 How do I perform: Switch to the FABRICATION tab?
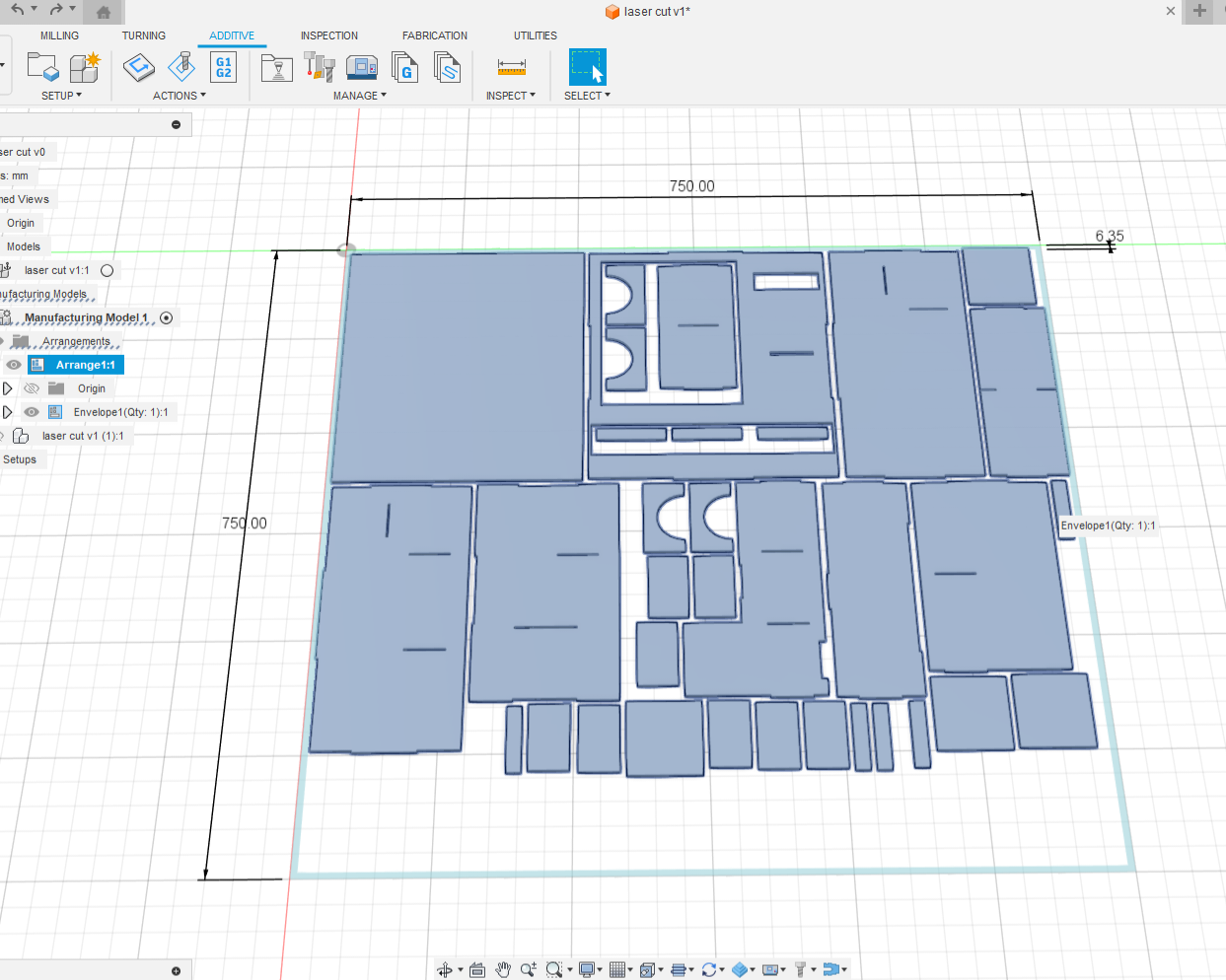(x=434, y=35)
